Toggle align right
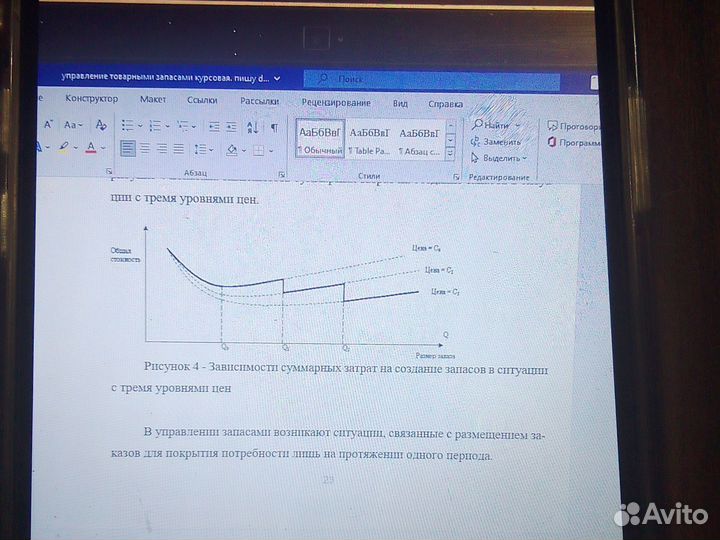Image resolution: width=720 pixels, height=540 pixels. 162,149
